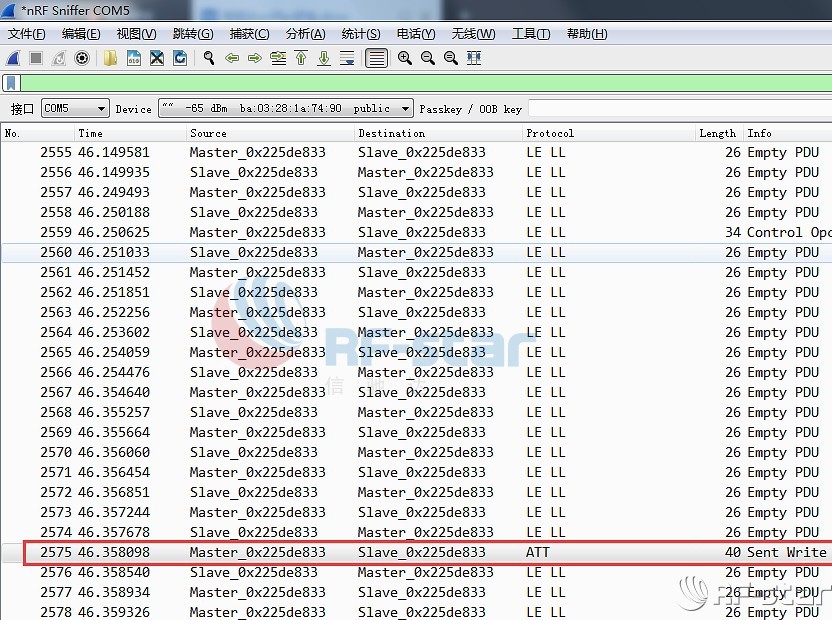Reload the current capture file
This screenshot has height=620, width=832.
pyautogui.click(x=180, y=58)
